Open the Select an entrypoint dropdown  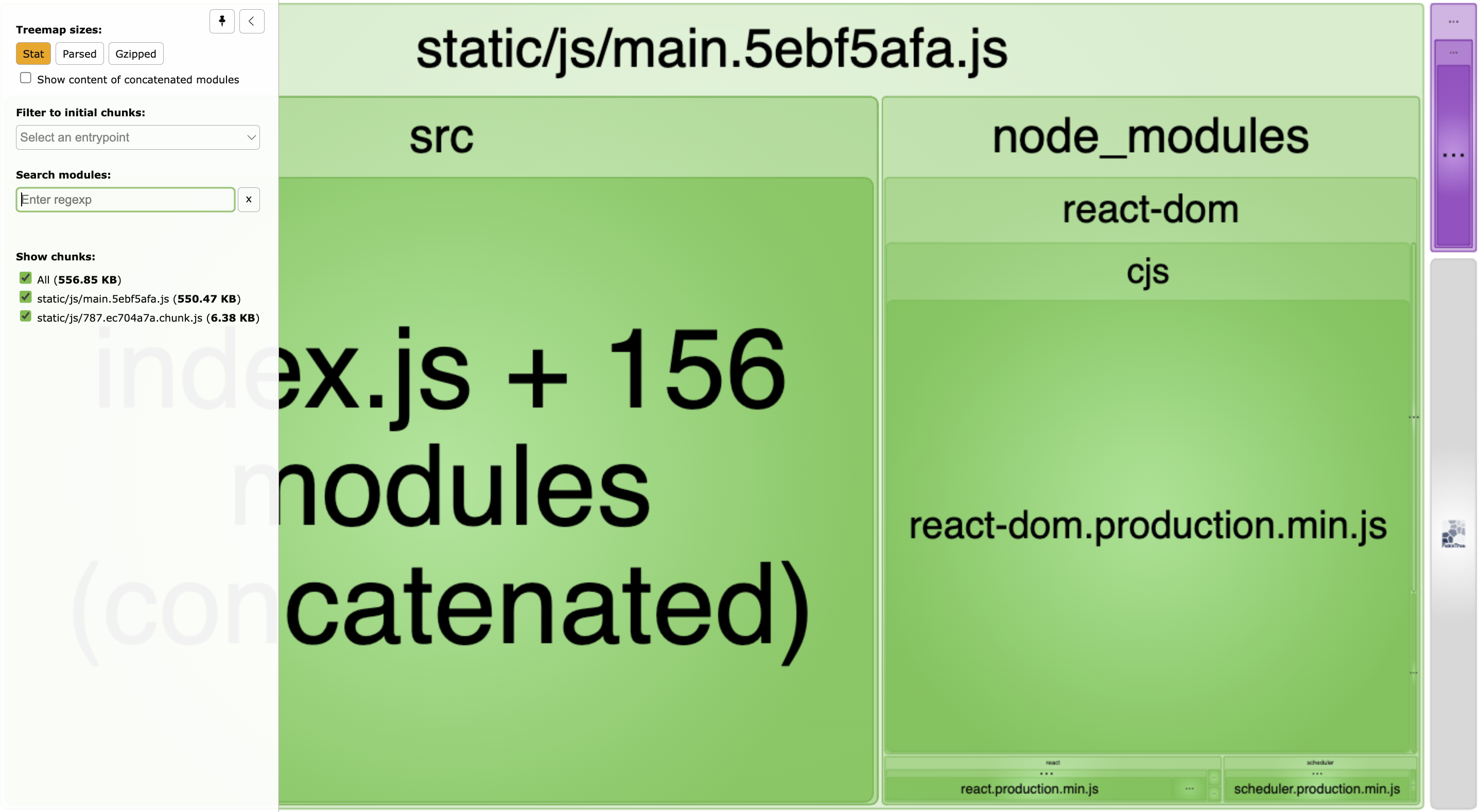(x=137, y=137)
